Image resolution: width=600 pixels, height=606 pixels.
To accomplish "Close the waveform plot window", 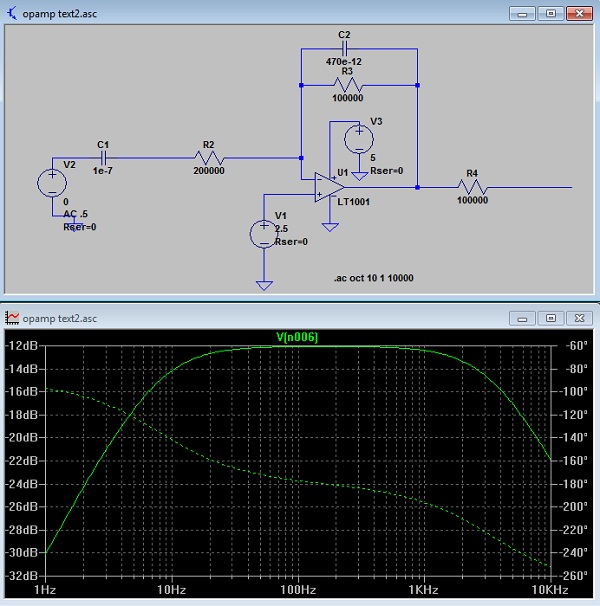I will pyautogui.click(x=578, y=318).
